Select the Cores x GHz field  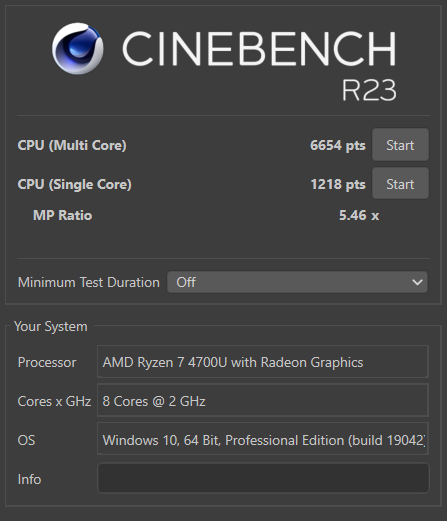[x=263, y=401]
